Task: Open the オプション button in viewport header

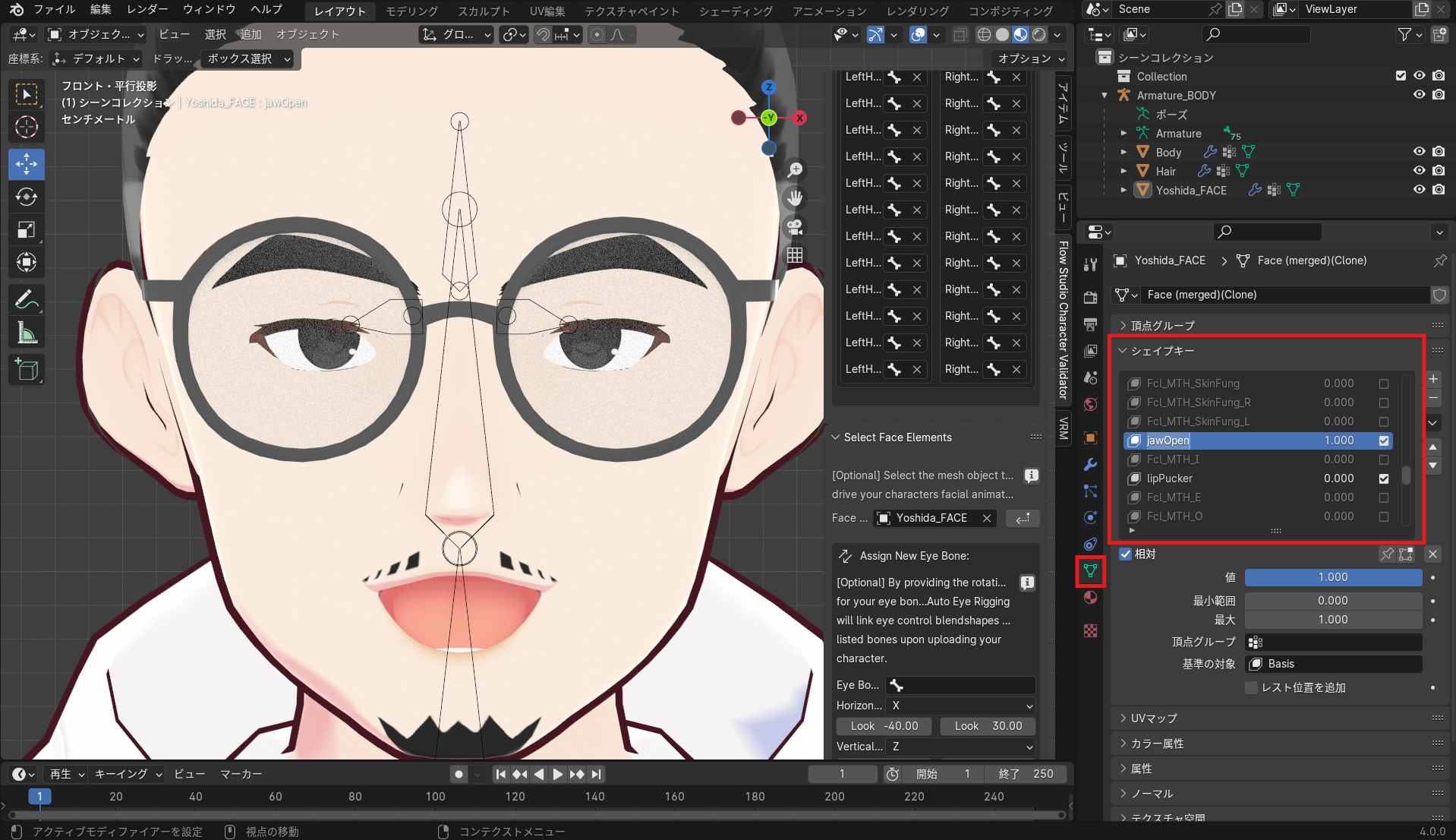Action: point(1030,58)
